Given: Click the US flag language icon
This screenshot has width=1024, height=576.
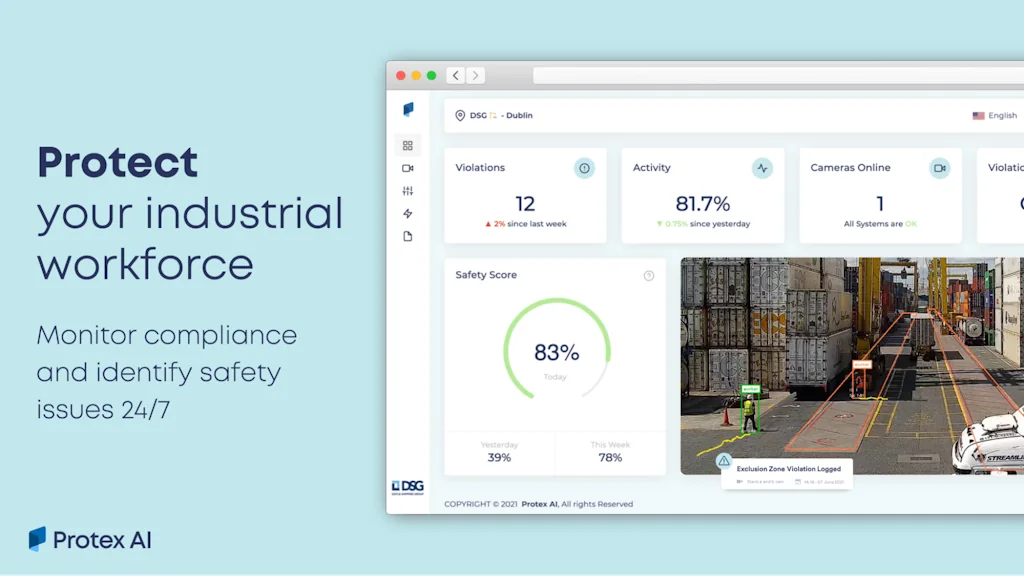Looking at the screenshot, I should tap(978, 116).
